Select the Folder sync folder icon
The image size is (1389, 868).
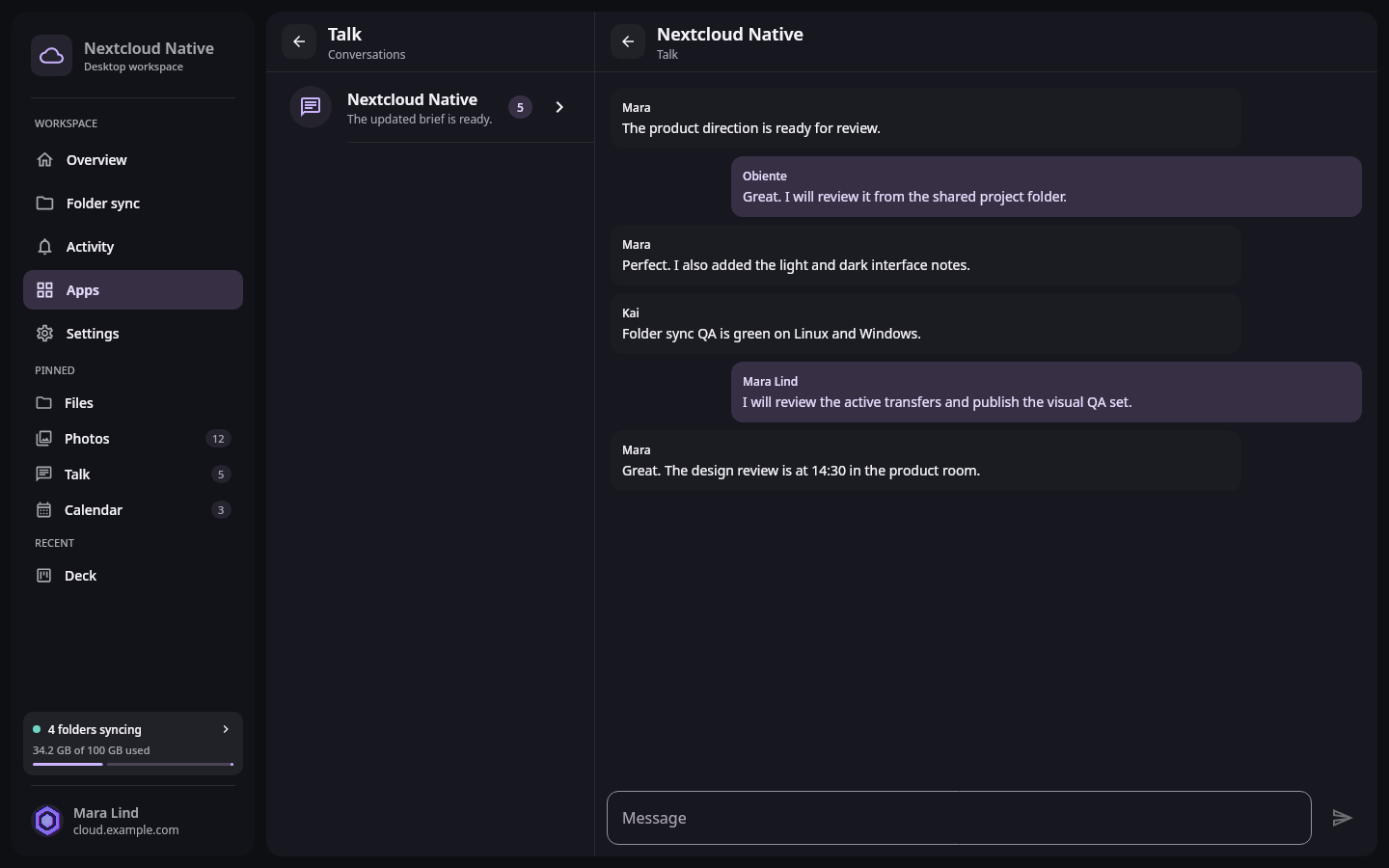pyautogui.click(x=44, y=203)
